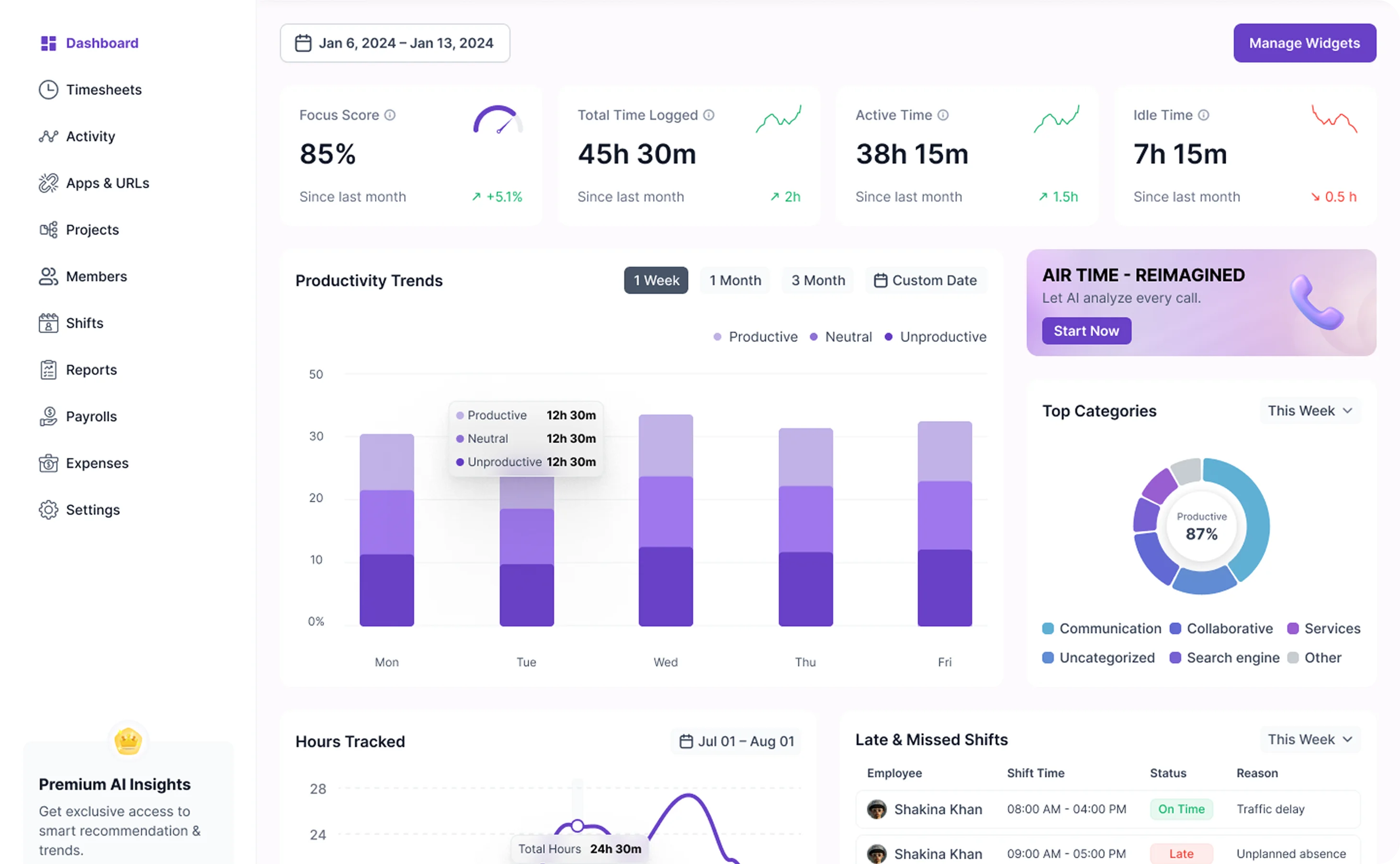1400x864 pixels.
Task: Click the Timesheets clock icon
Action: point(48,90)
